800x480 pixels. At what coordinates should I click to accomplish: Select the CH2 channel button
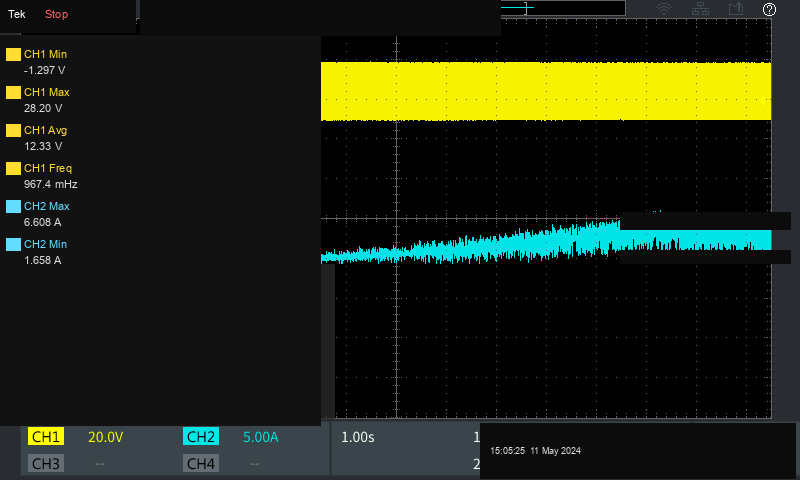tap(201, 437)
